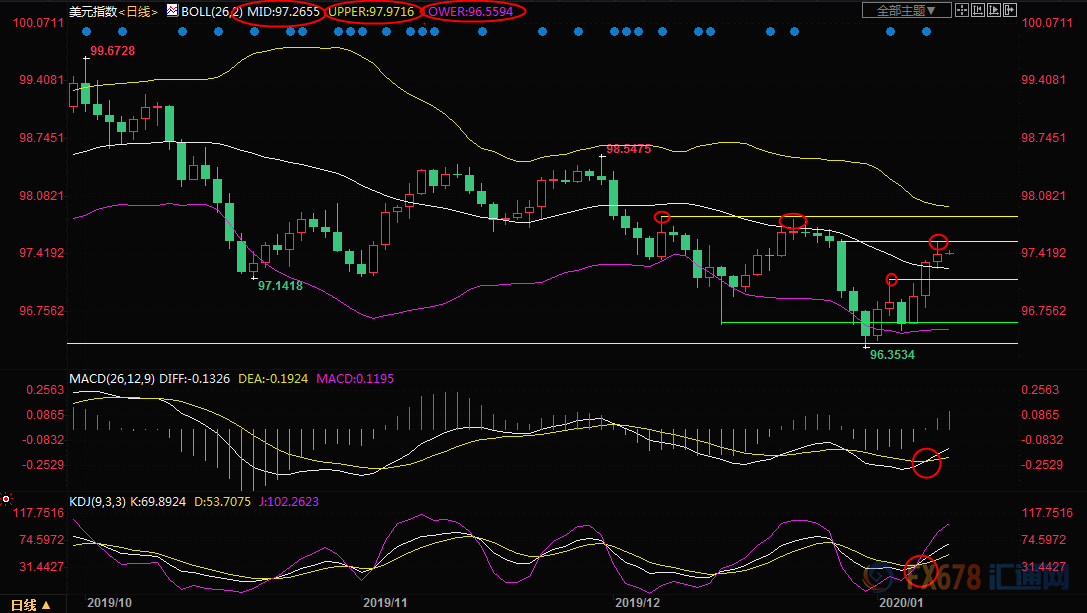Click the 2019/12 date on the time axis
The image size is (1087, 613).
pos(638,603)
